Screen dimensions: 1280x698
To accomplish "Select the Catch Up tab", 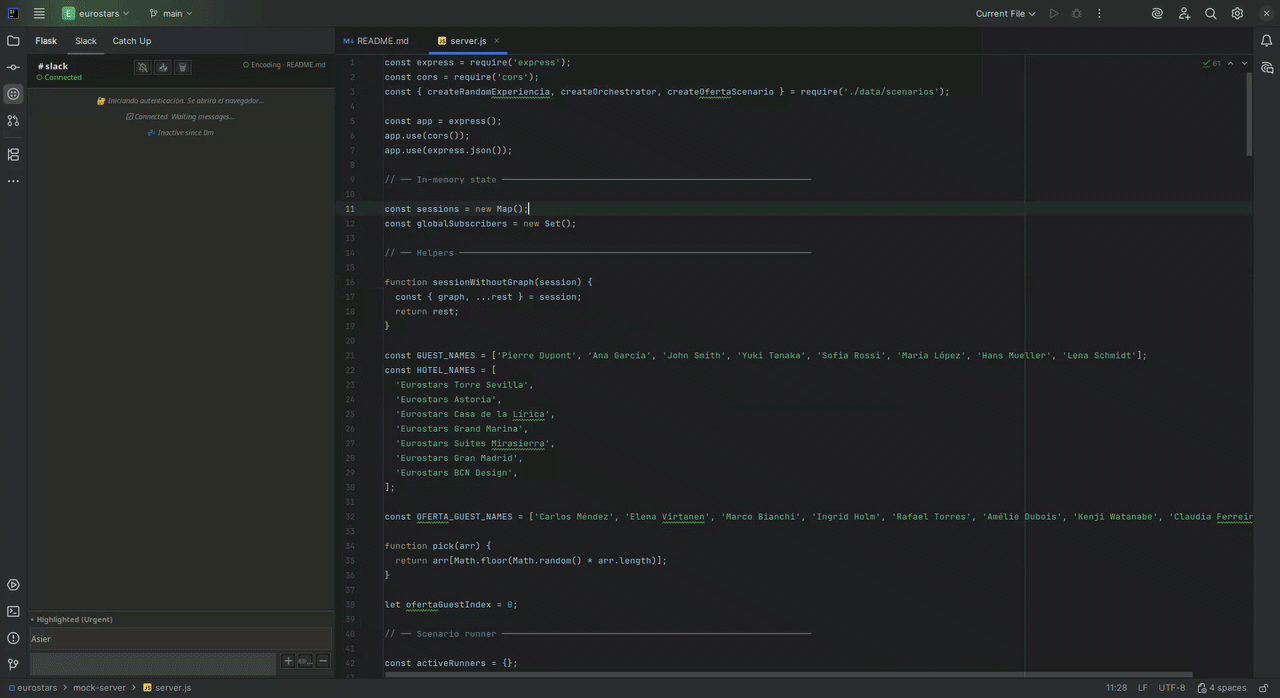I will 132,41.
